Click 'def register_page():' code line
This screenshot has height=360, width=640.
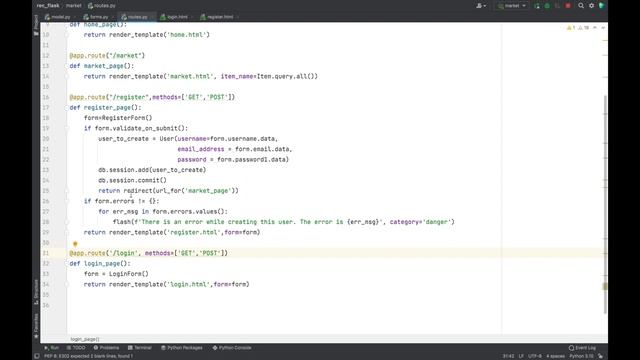tap(105, 108)
